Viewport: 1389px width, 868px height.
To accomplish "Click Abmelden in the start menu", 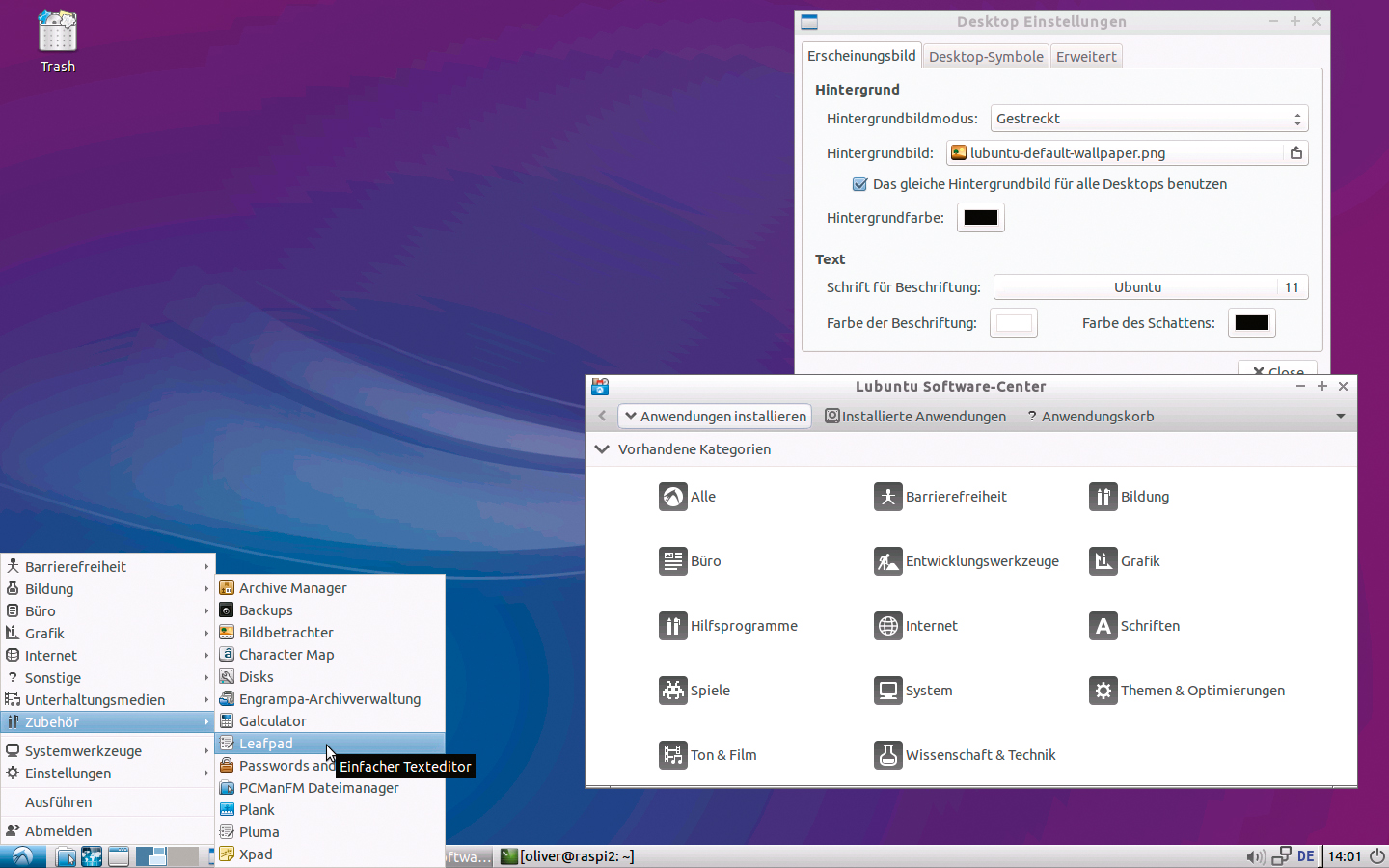I will tap(107, 831).
